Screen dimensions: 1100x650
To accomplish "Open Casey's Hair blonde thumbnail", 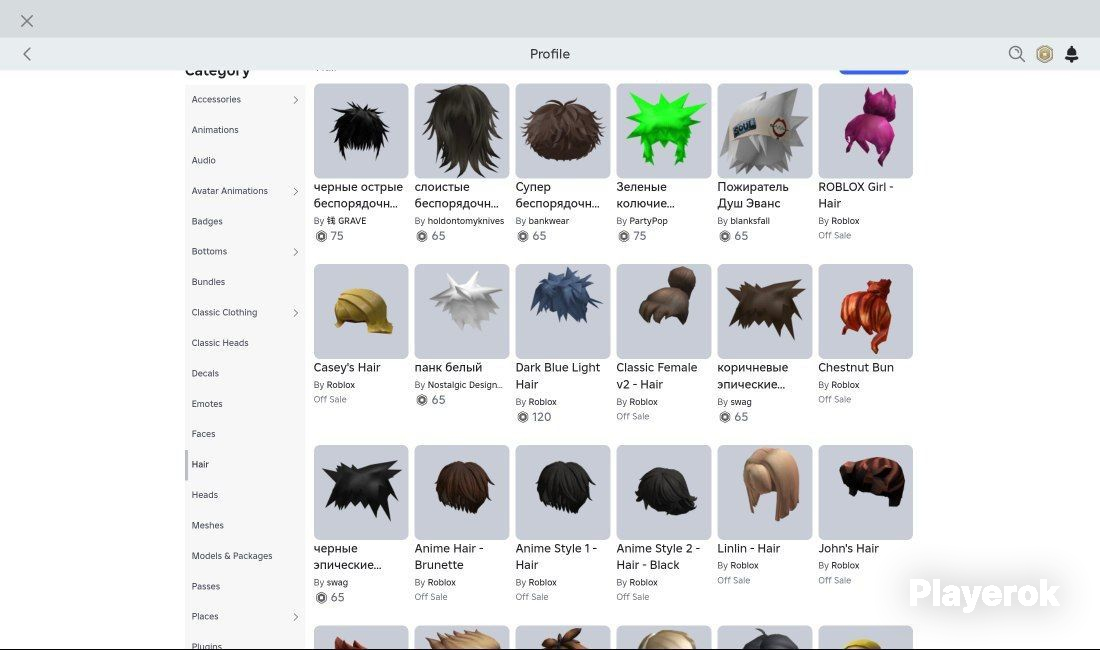I will (361, 311).
